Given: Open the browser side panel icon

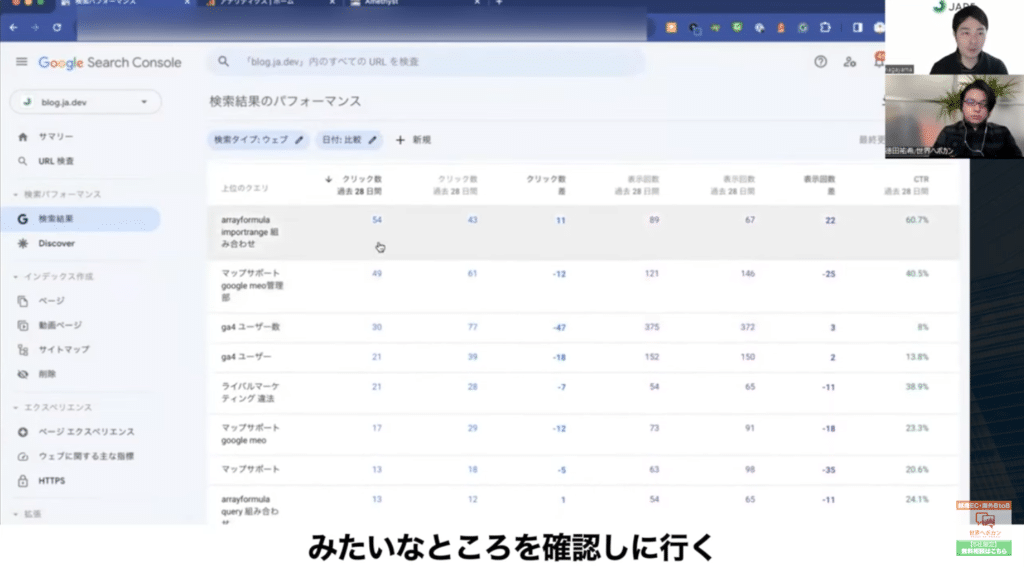Looking at the screenshot, I should pyautogui.click(x=857, y=27).
